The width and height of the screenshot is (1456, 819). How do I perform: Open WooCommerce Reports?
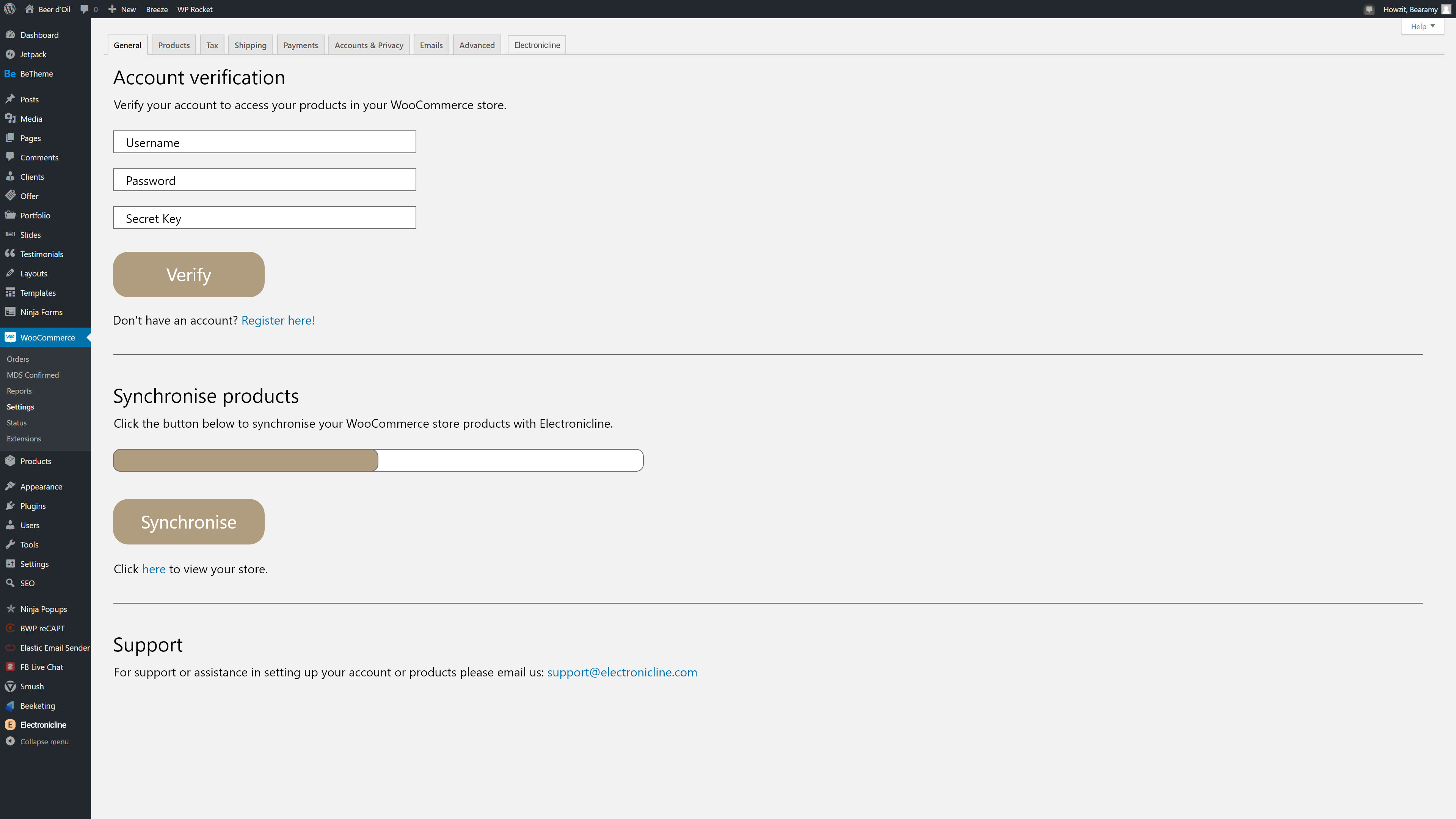[19, 391]
